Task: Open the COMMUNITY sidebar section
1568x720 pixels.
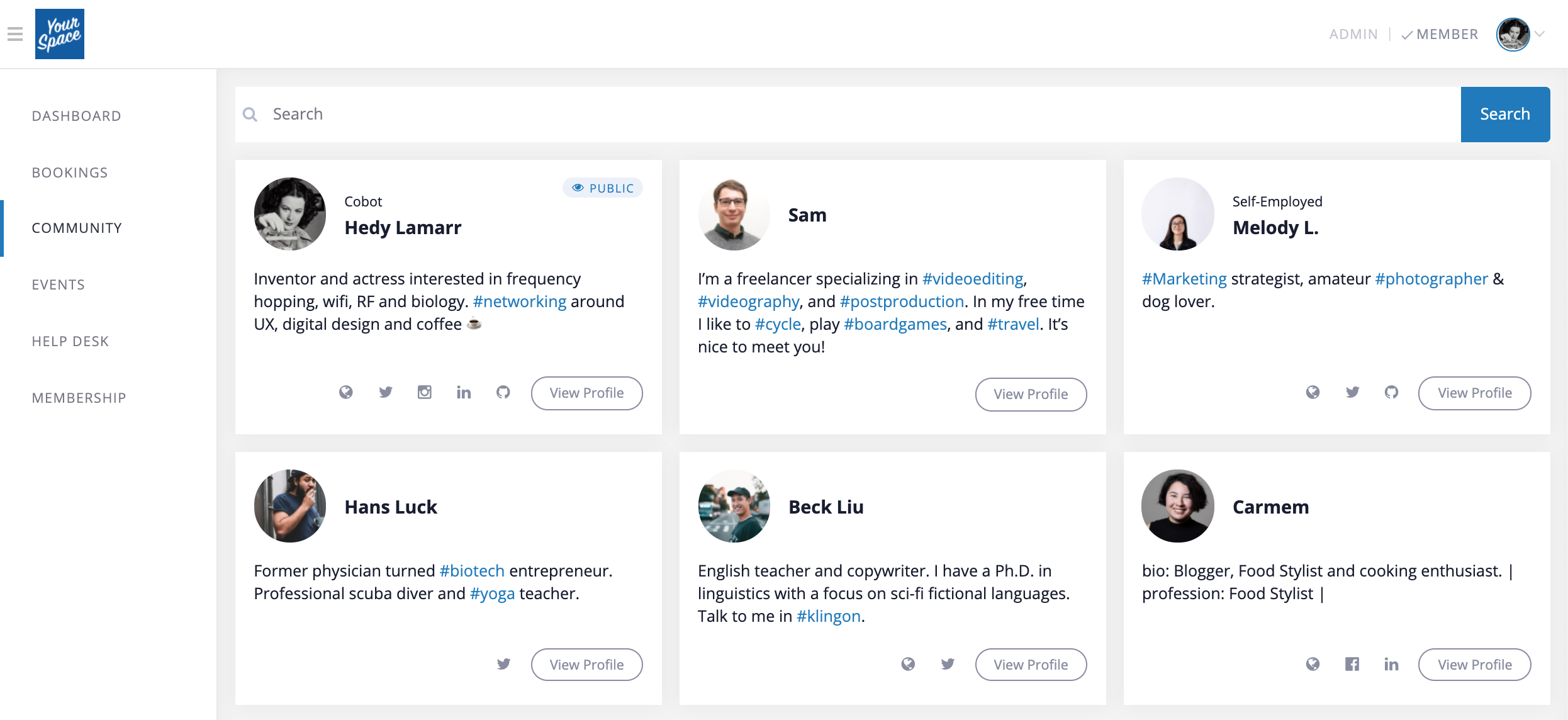Action: pyautogui.click(x=77, y=228)
